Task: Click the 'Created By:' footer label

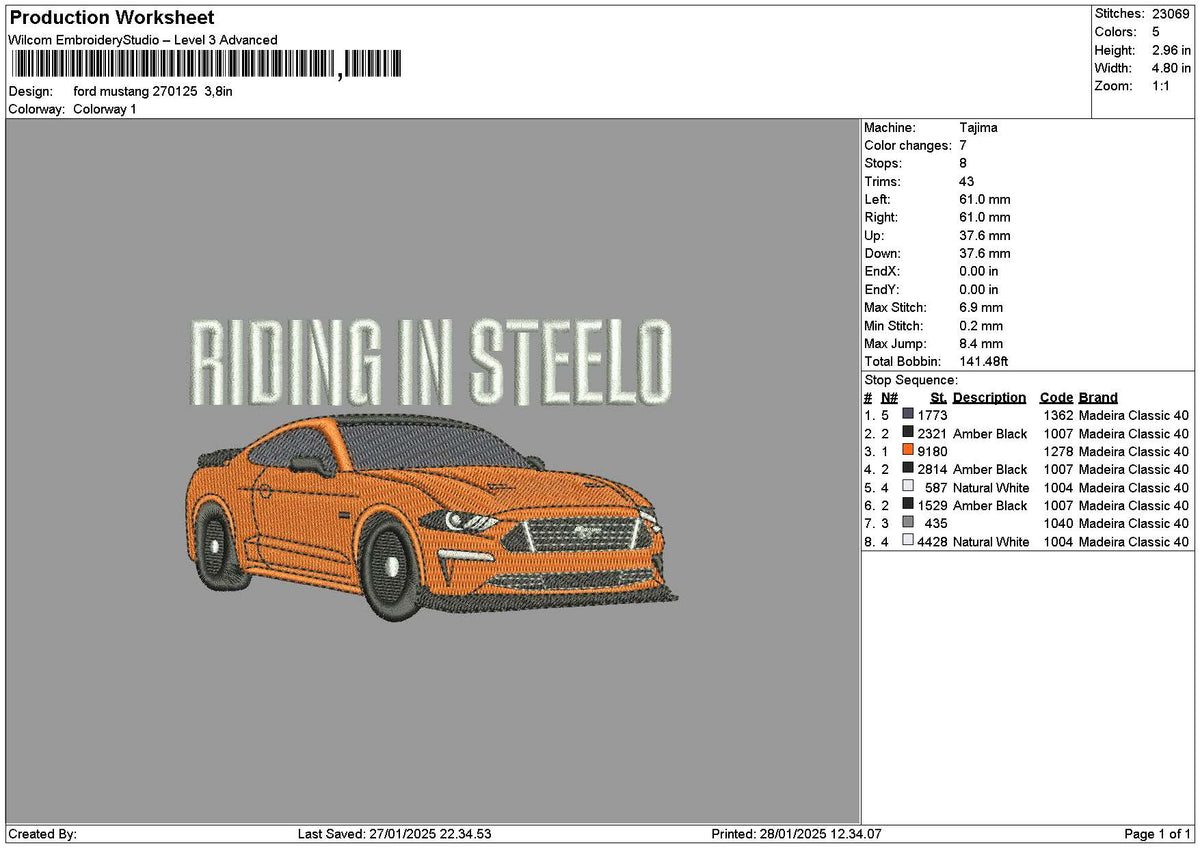Action: point(42,834)
